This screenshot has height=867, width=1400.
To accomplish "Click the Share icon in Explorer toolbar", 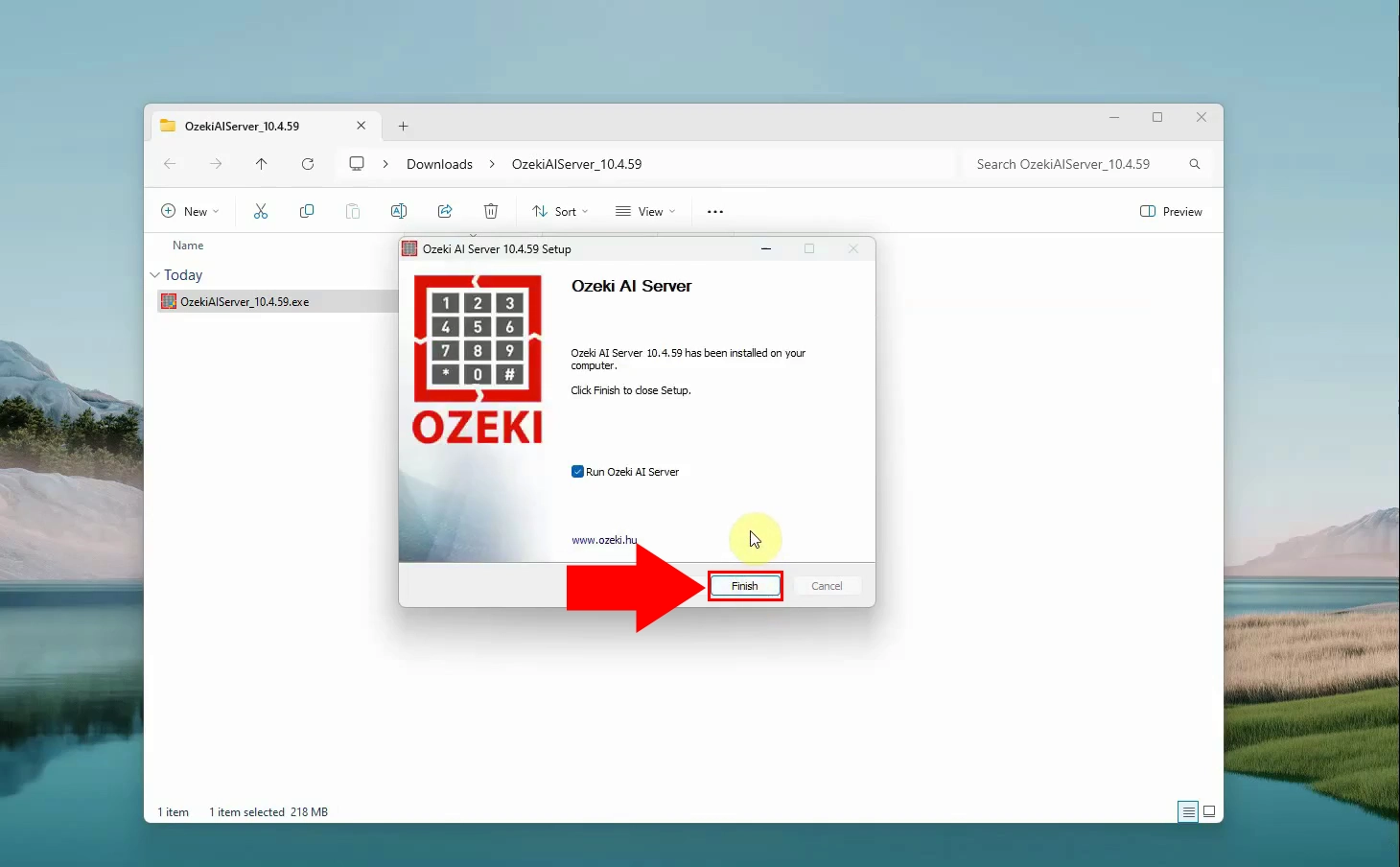I will [x=445, y=211].
